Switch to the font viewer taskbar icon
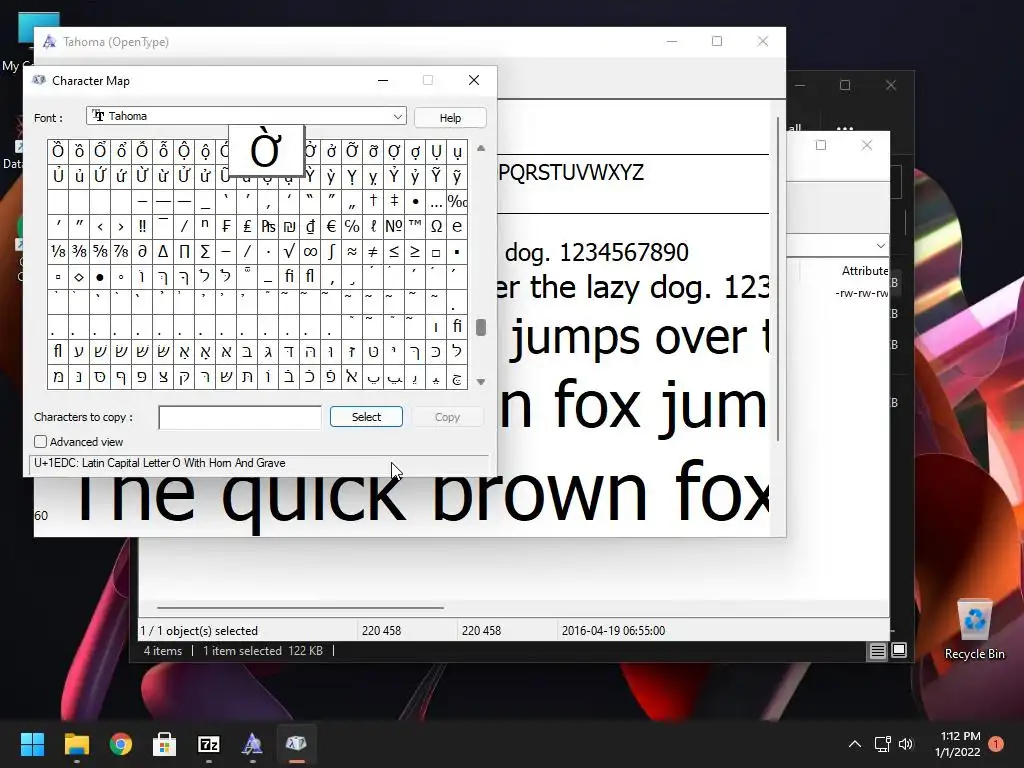Screen dimensions: 1024x768 [x=253, y=744]
